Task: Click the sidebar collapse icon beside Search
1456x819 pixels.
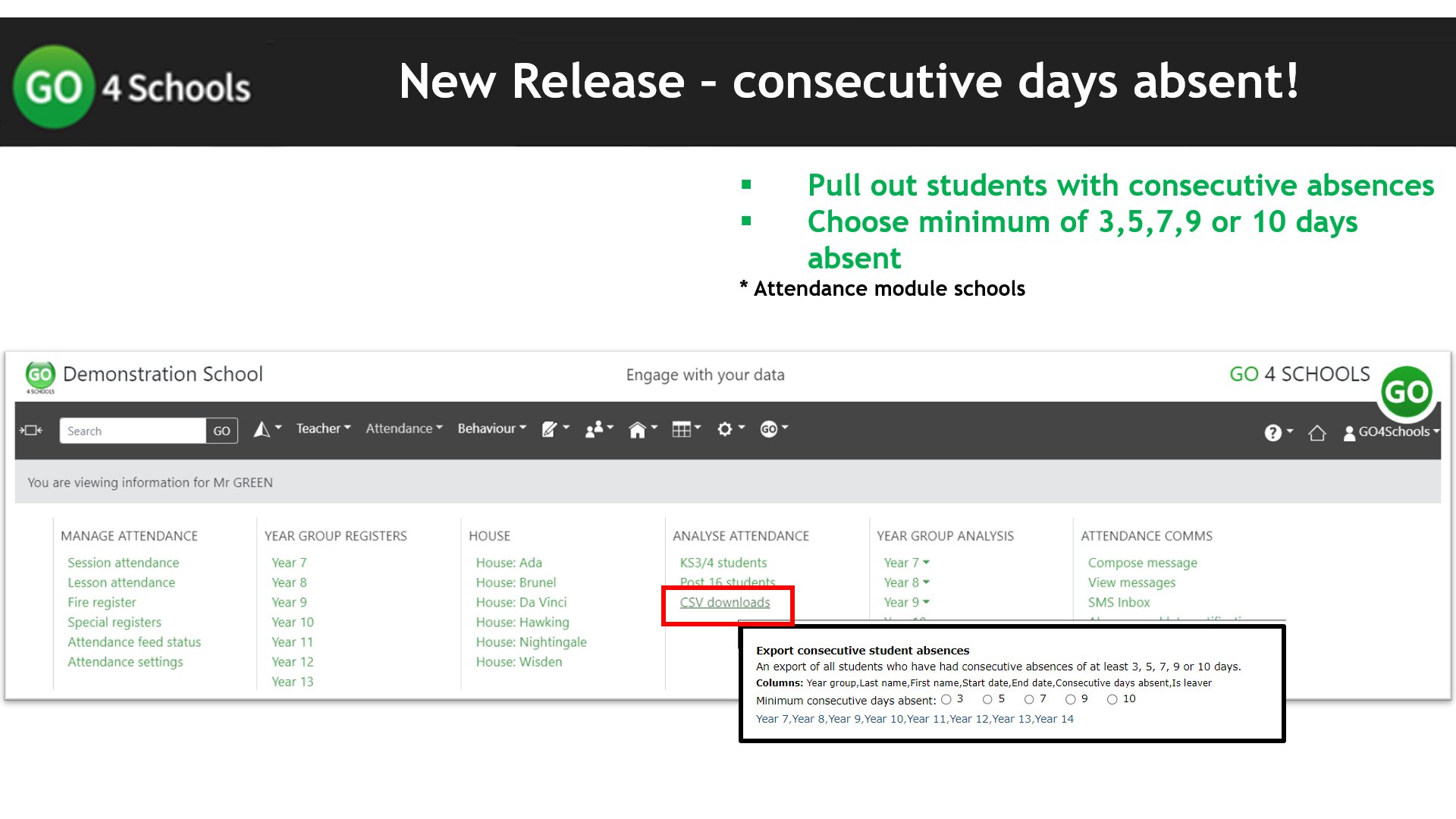Action: pos(31,431)
